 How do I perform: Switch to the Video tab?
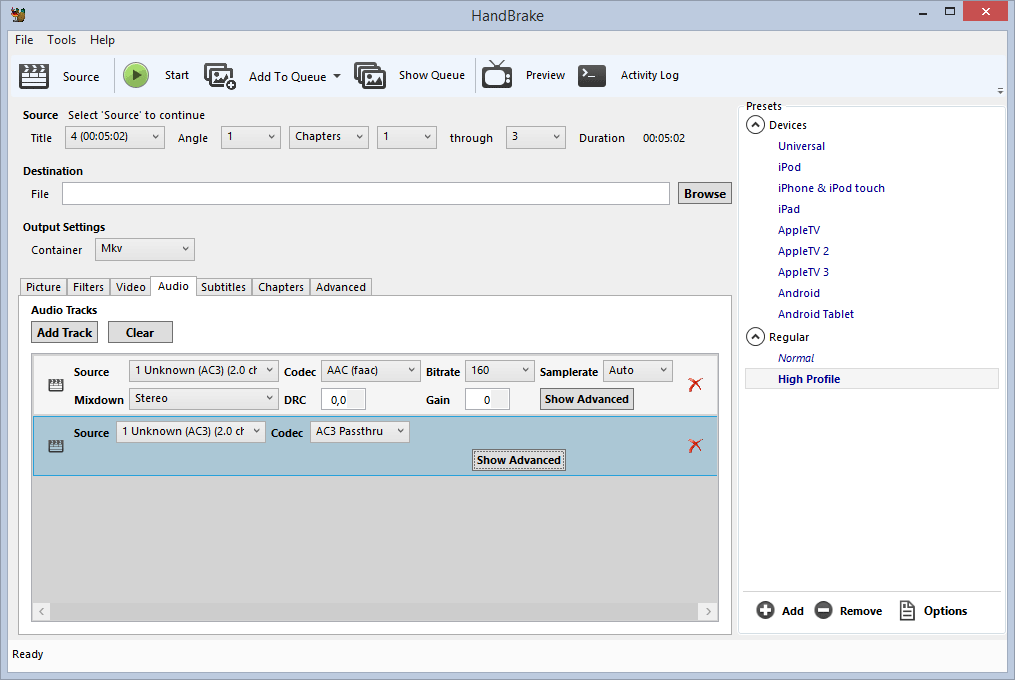coord(130,287)
